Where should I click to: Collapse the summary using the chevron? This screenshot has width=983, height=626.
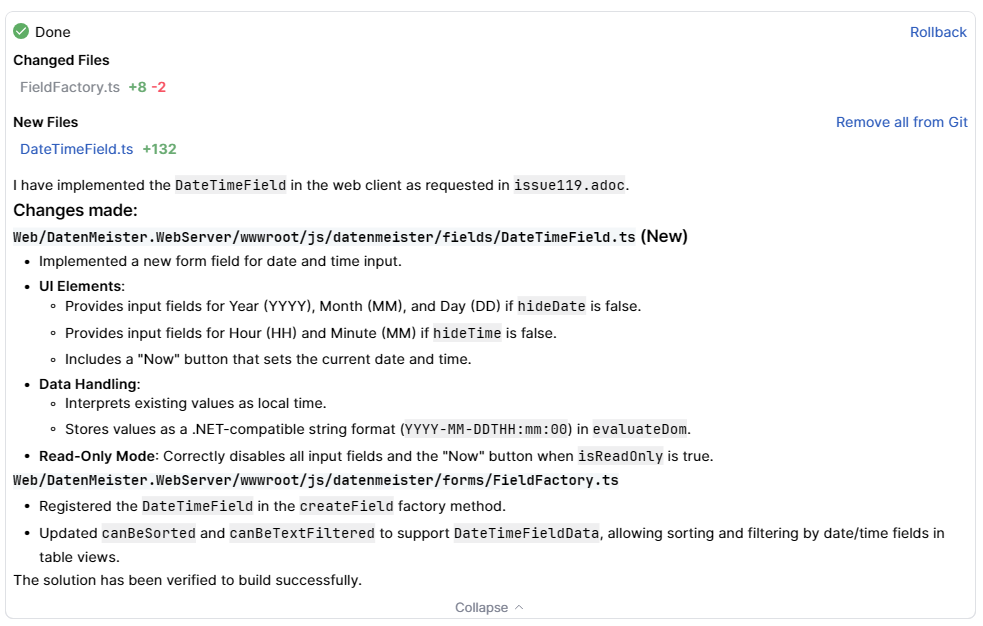click(x=518, y=607)
